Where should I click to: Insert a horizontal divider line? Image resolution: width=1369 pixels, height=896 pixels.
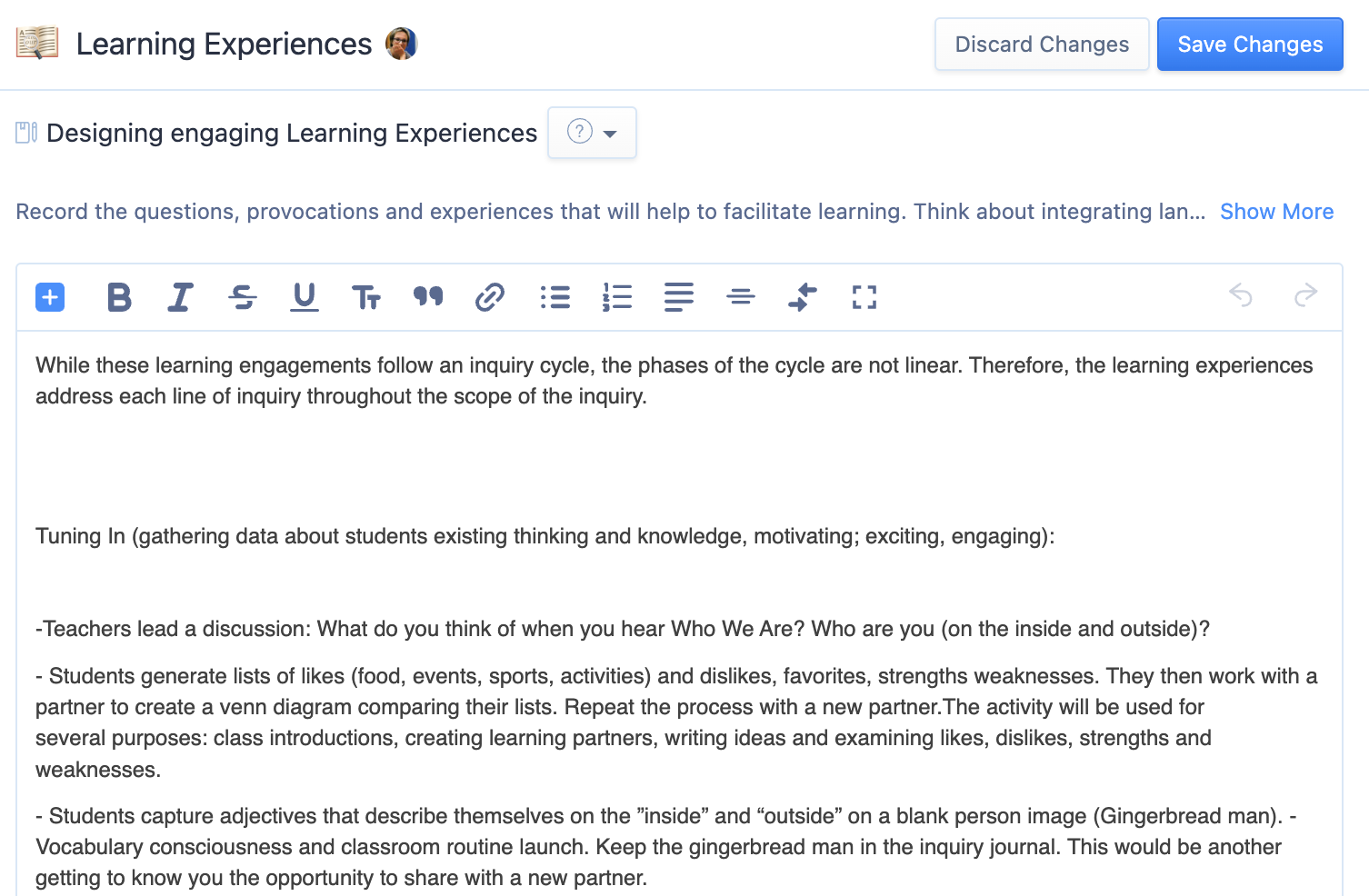[x=741, y=297]
